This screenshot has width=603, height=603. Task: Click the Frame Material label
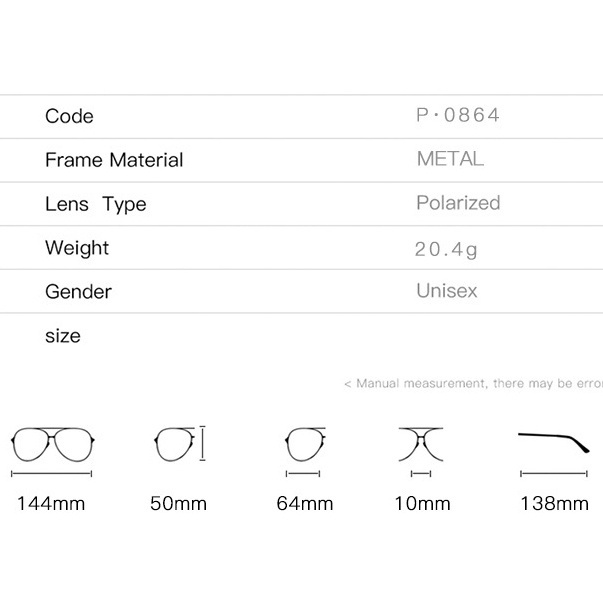[x=114, y=160]
